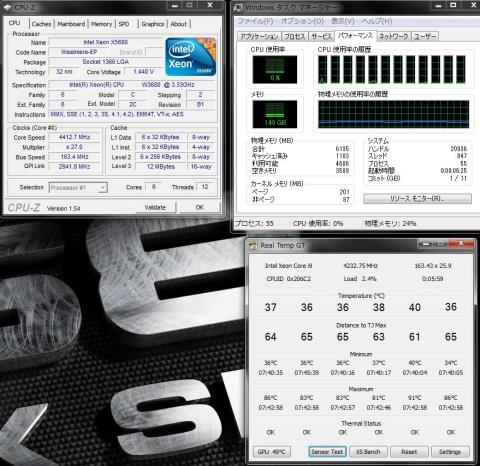This screenshot has width=480, height=466.
Task: Open the Memory tab in CPU-Z
Action: [101, 24]
